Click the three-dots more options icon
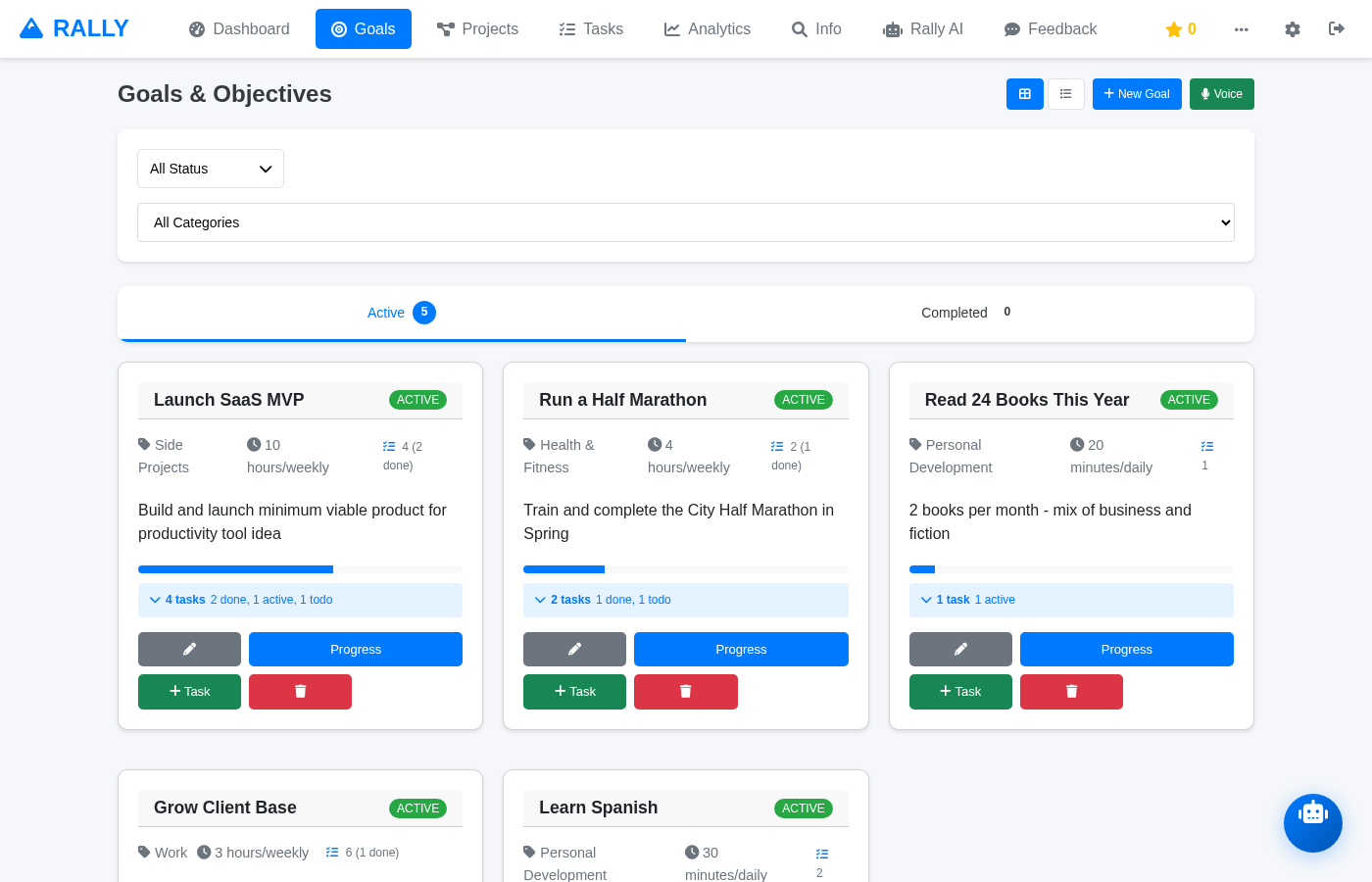 tap(1241, 29)
